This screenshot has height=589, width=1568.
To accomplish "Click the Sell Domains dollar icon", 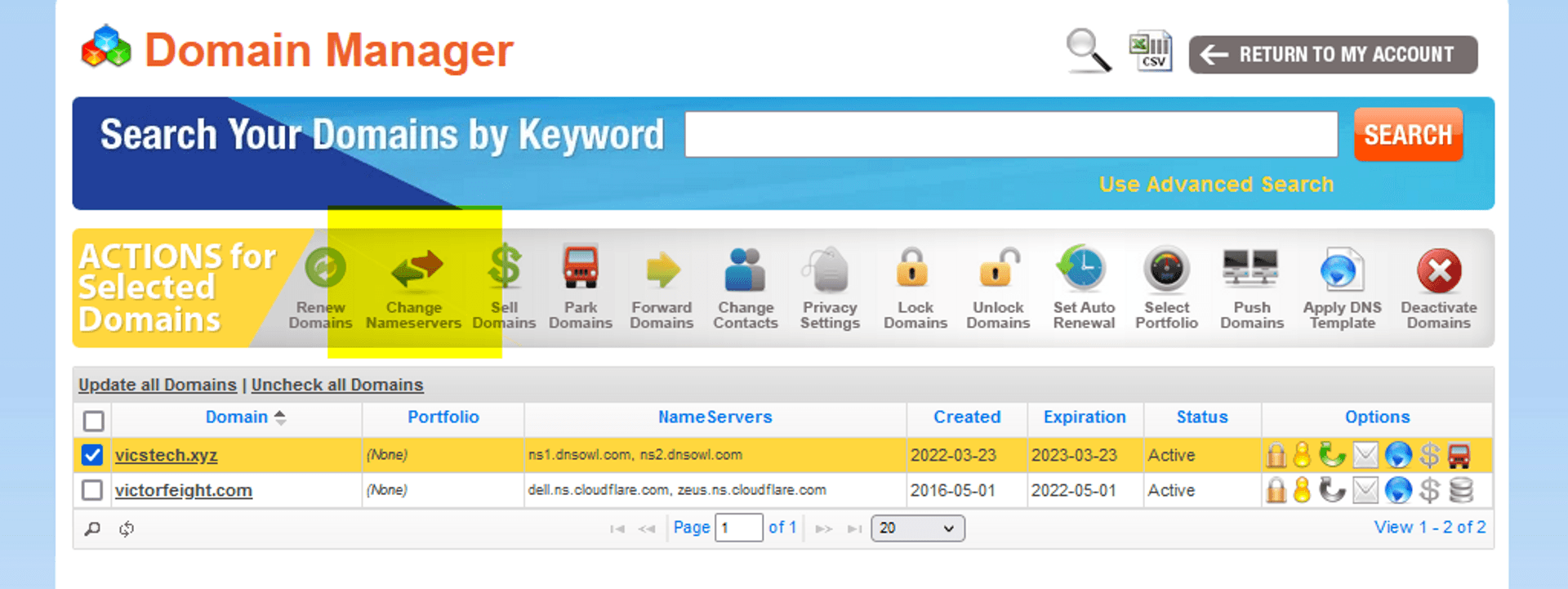I will (504, 268).
